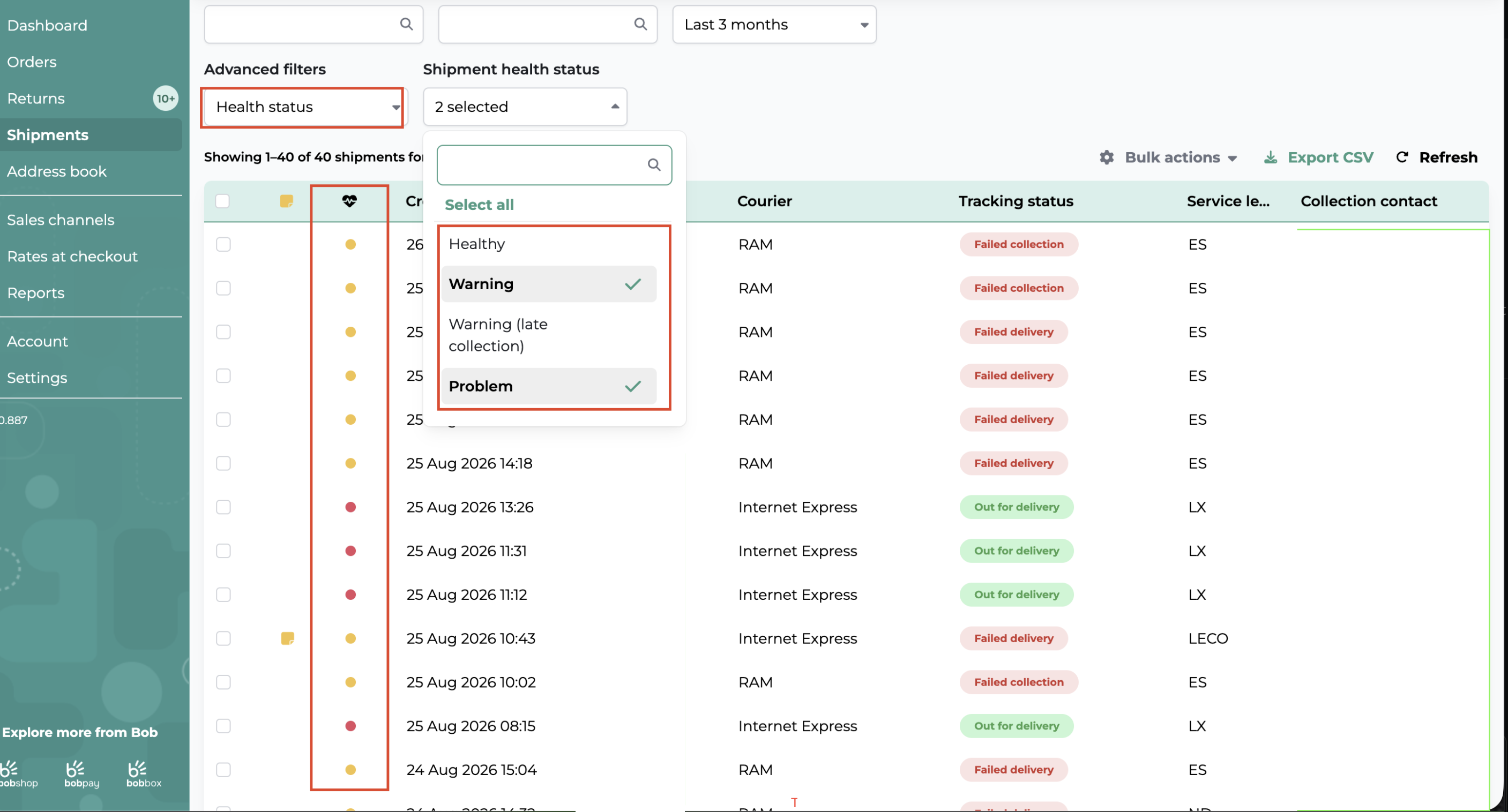
Task: Check the box for the 25 Aug 14:18 shipment
Action: [x=223, y=463]
